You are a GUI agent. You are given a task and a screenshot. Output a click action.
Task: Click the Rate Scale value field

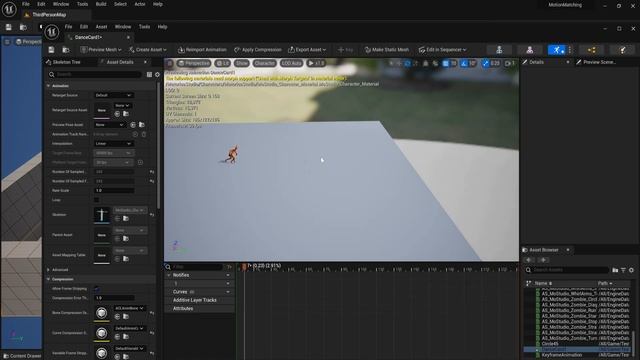coord(114,191)
